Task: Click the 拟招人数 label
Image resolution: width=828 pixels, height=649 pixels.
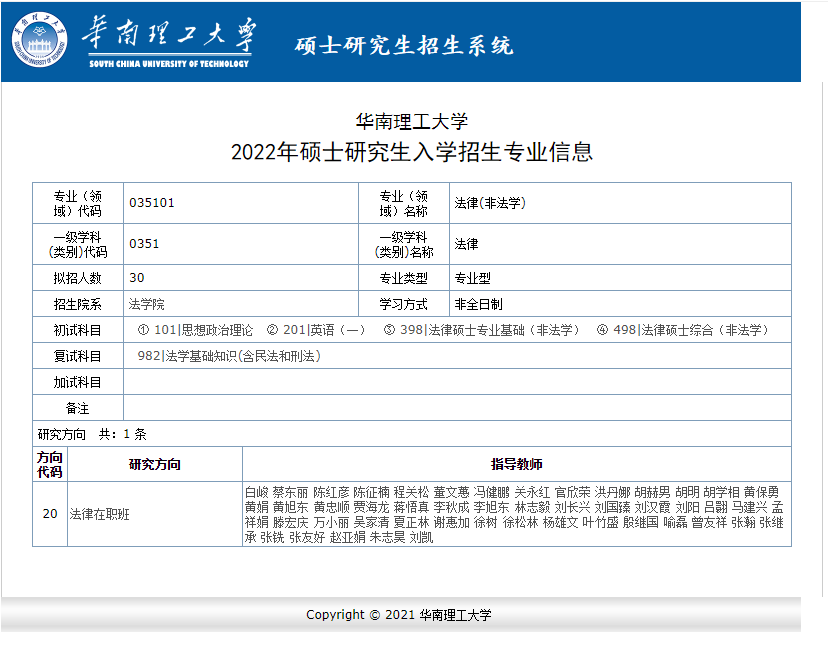Action: 77,278
